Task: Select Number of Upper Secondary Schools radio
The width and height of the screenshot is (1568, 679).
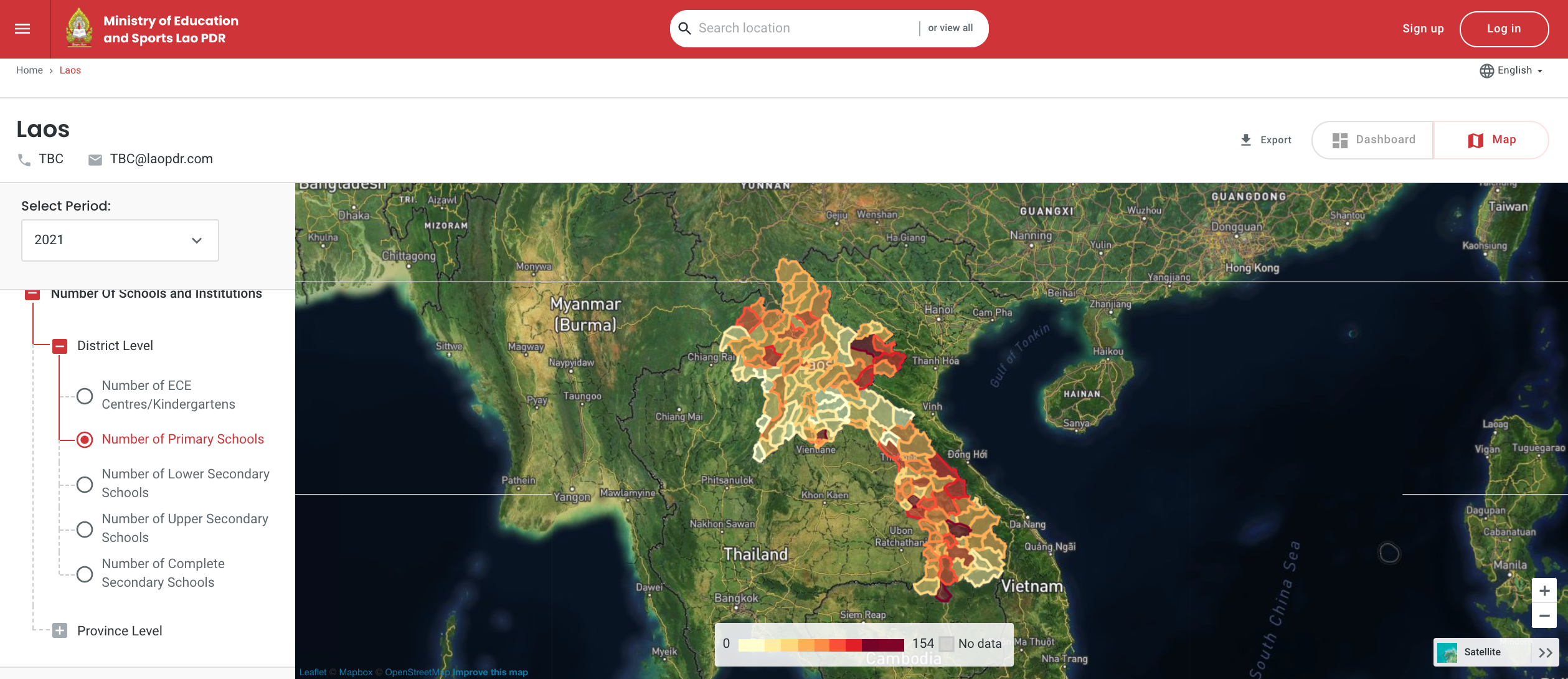Action: (85, 529)
